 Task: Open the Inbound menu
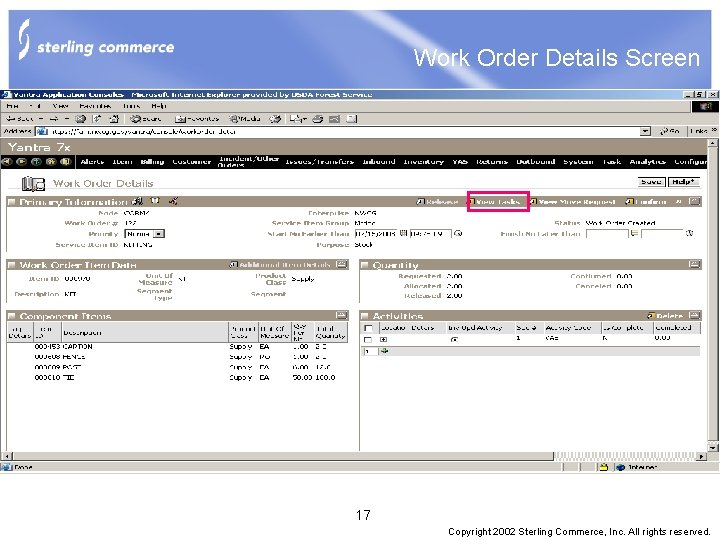click(379, 162)
